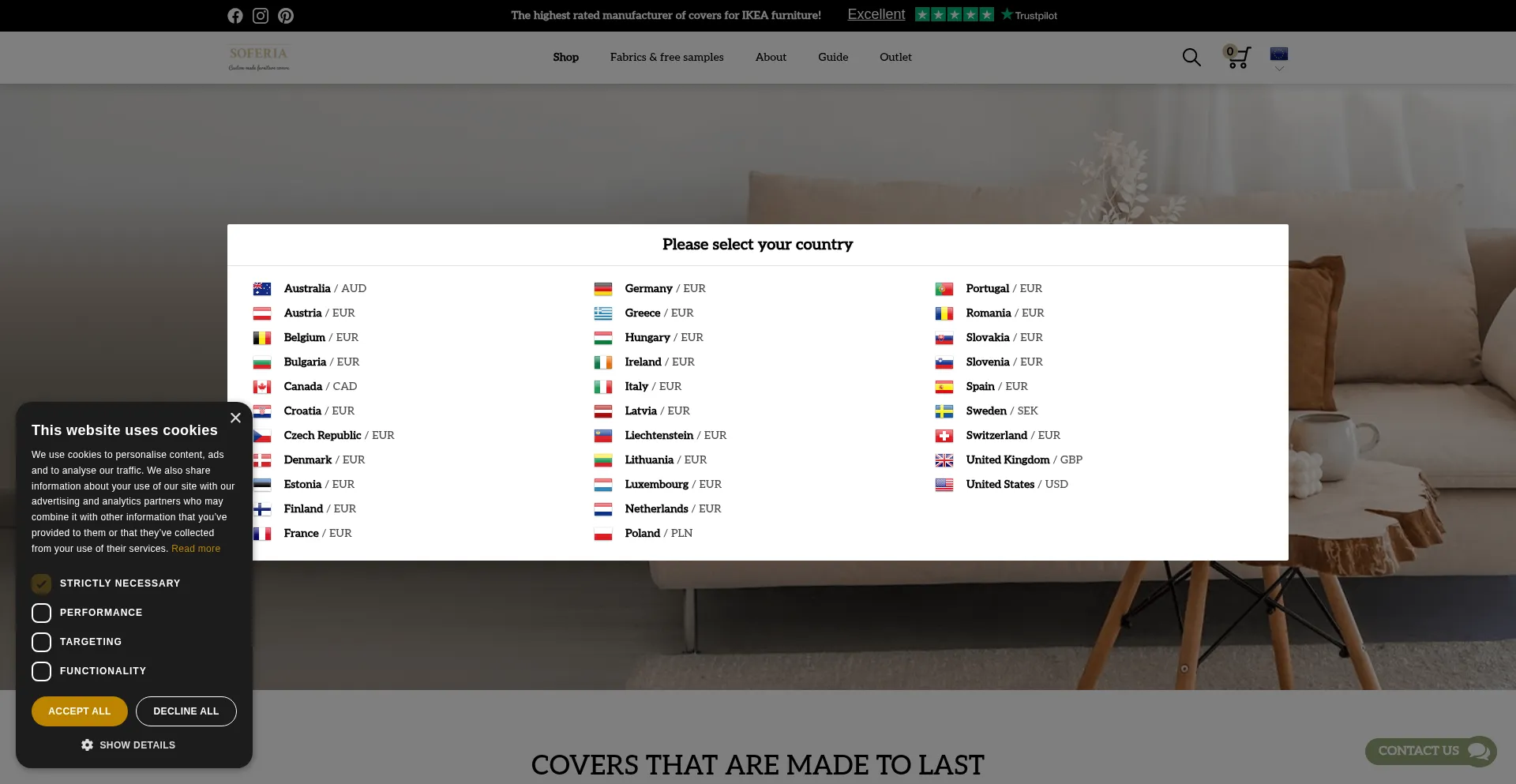Enable the Functionality cookies checkbox
The height and width of the screenshot is (784, 1516).
tap(41, 671)
